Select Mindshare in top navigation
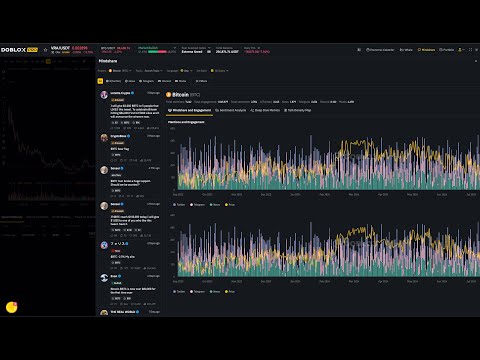480x360 pixels. [x=426, y=50]
